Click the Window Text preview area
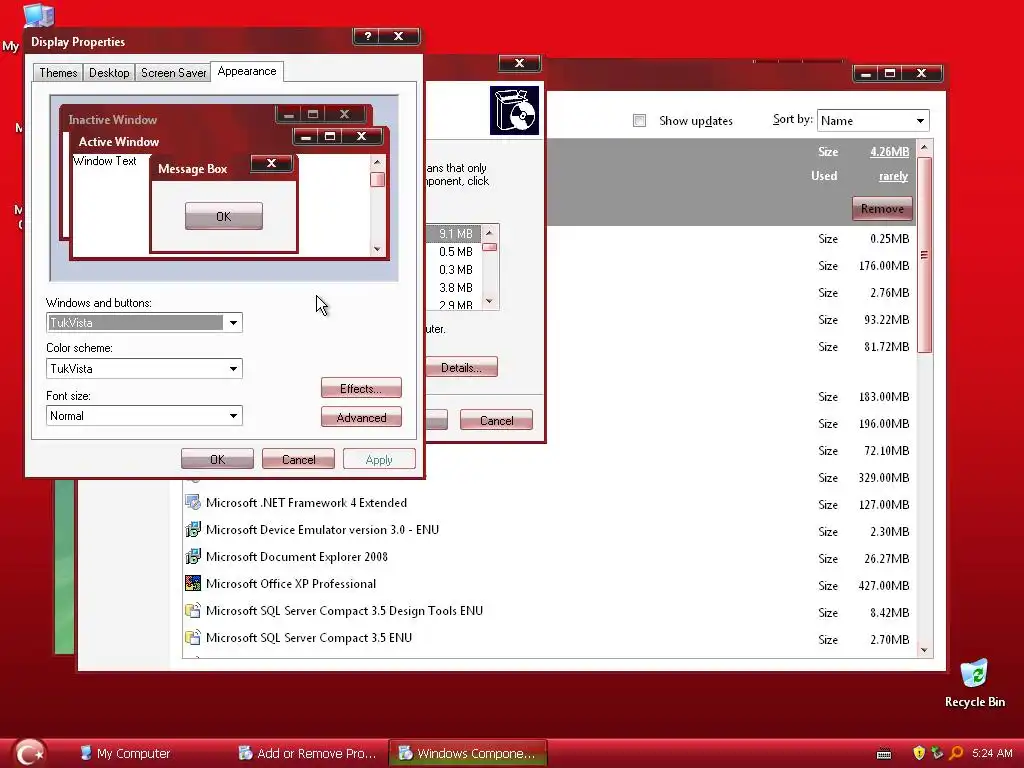 pos(104,161)
